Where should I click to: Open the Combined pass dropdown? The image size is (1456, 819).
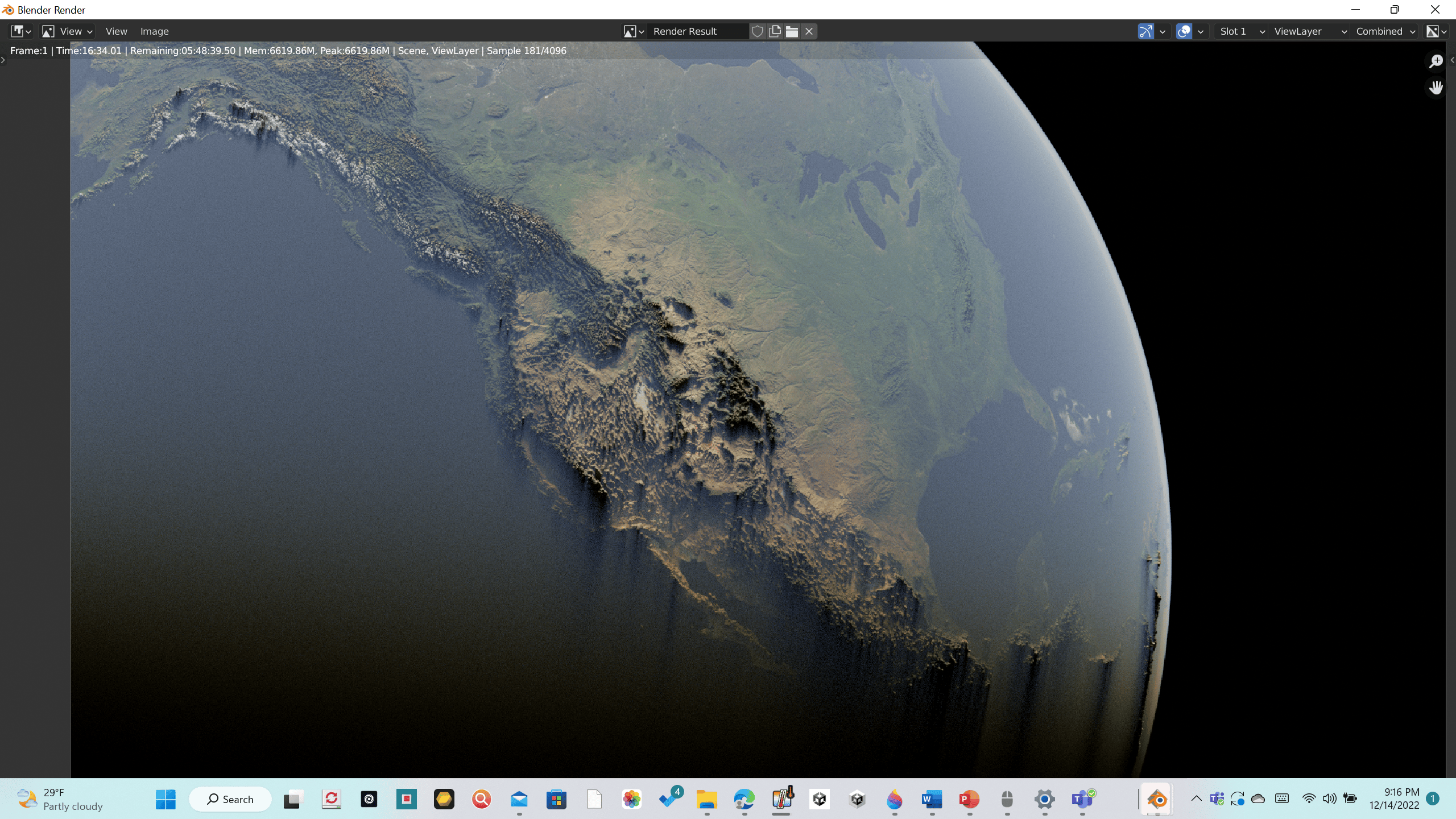[1385, 31]
